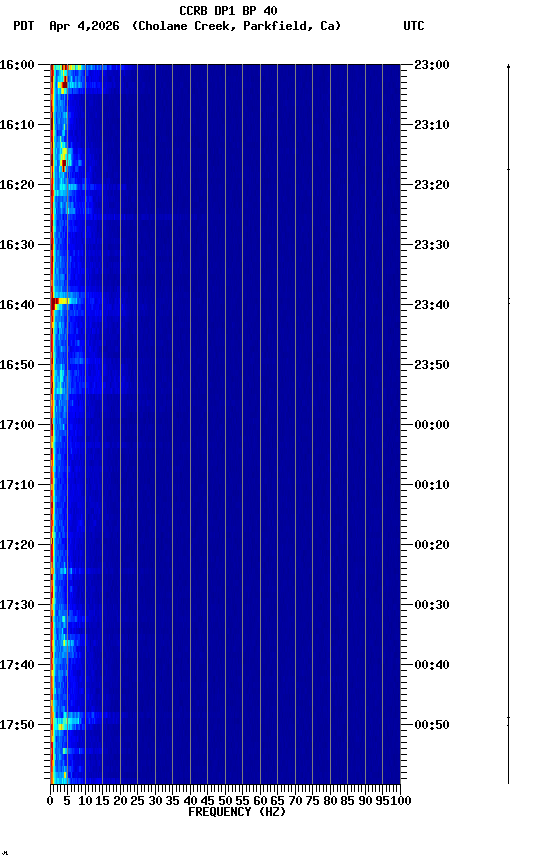Click the 90 Hz frequency axis label
This screenshot has width=552, height=864.
coord(365,801)
